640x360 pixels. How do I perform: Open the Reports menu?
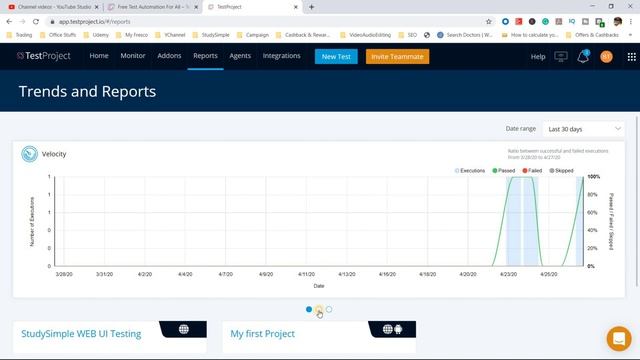coord(205,56)
